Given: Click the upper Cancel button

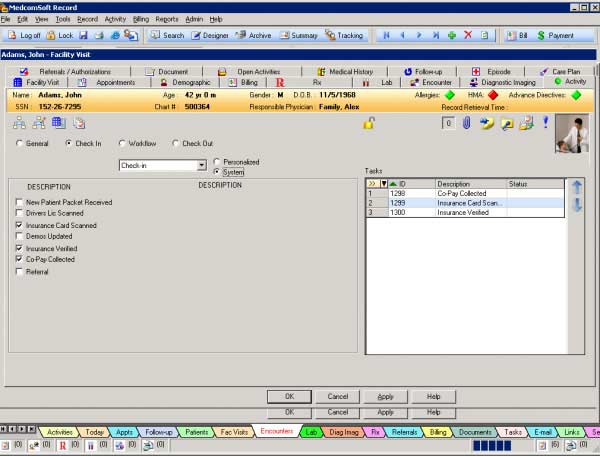Looking at the screenshot, I should point(338,397).
